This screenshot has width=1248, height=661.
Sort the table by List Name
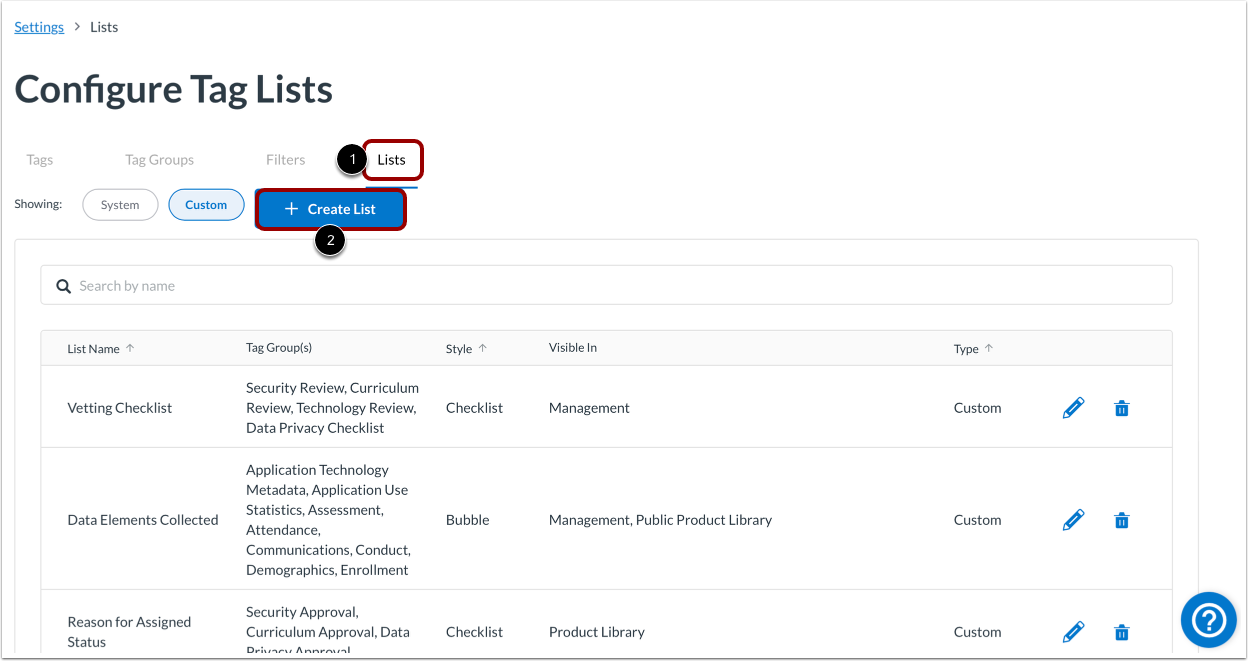click(x=100, y=348)
